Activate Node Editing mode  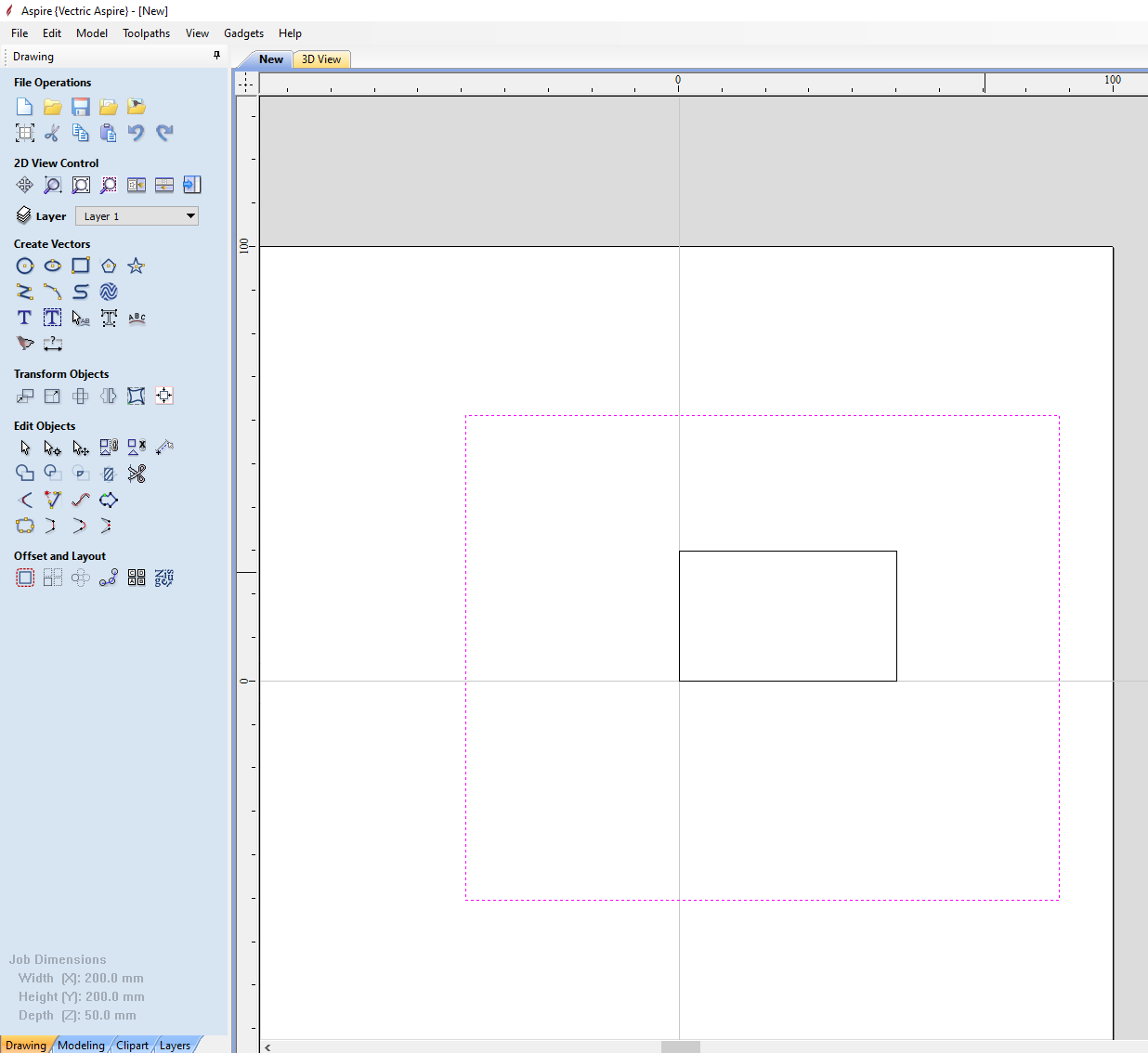point(53,448)
